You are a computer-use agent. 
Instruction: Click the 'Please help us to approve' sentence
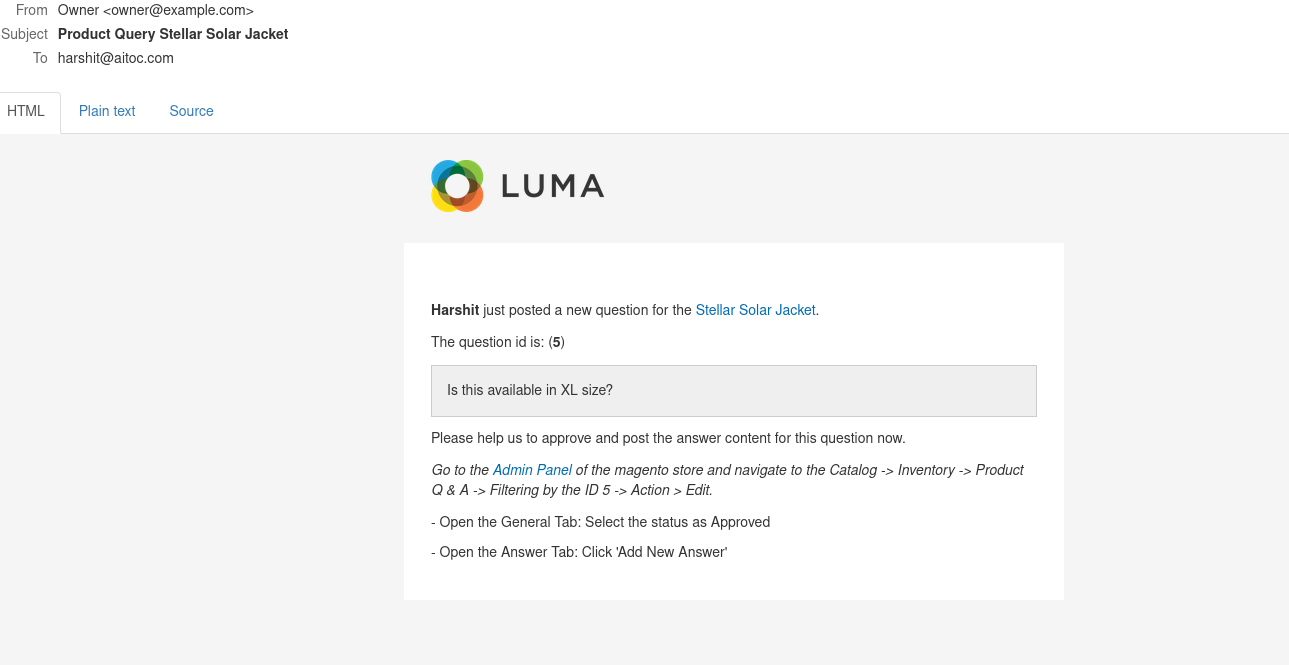(668, 438)
